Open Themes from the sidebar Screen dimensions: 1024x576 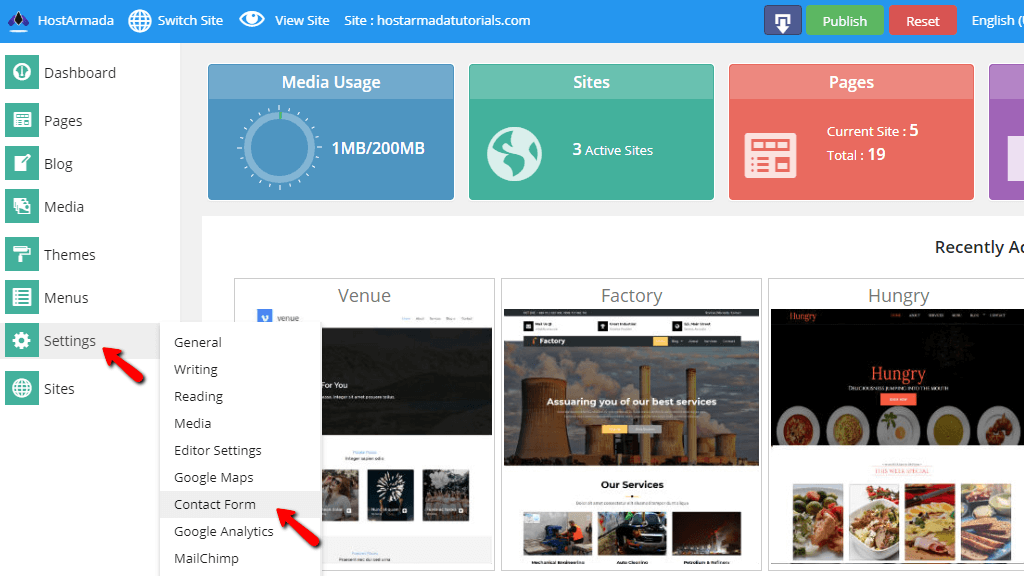click(69, 255)
